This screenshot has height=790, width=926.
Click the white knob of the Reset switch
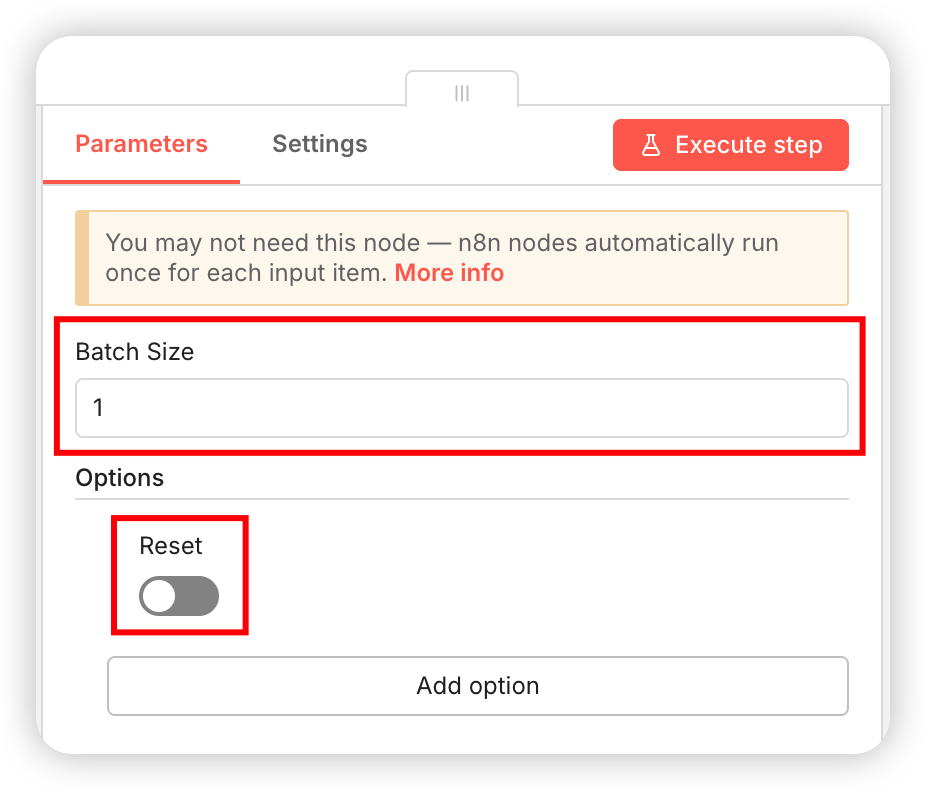[159, 596]
